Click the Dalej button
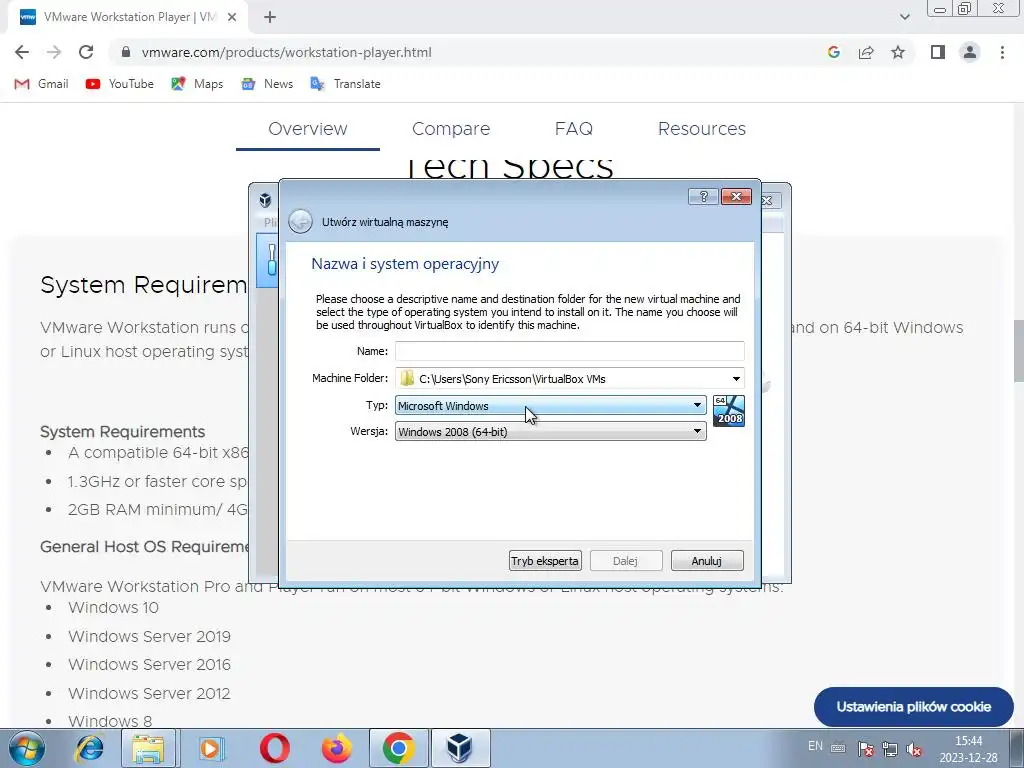The width and height of the screenshot is (1024, 768). pos(626,561)
